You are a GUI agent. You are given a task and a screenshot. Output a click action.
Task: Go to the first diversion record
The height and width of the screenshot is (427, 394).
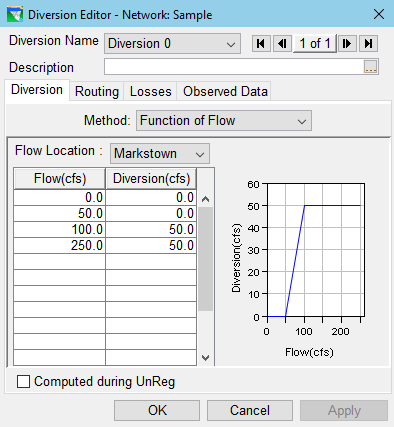(x=261, y=43)
